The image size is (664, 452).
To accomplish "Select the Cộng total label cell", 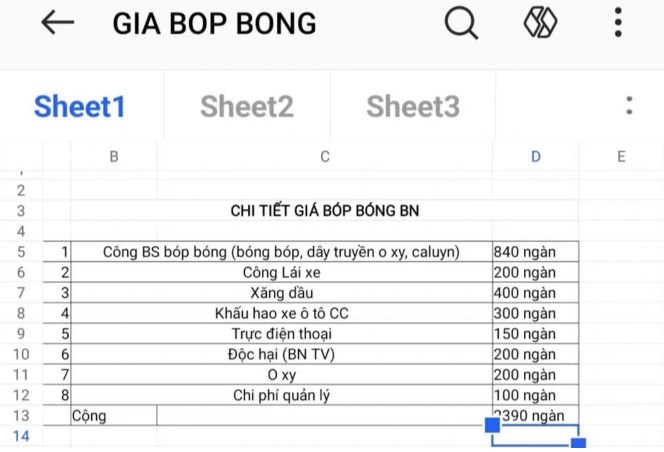I will tap(113, 415).
